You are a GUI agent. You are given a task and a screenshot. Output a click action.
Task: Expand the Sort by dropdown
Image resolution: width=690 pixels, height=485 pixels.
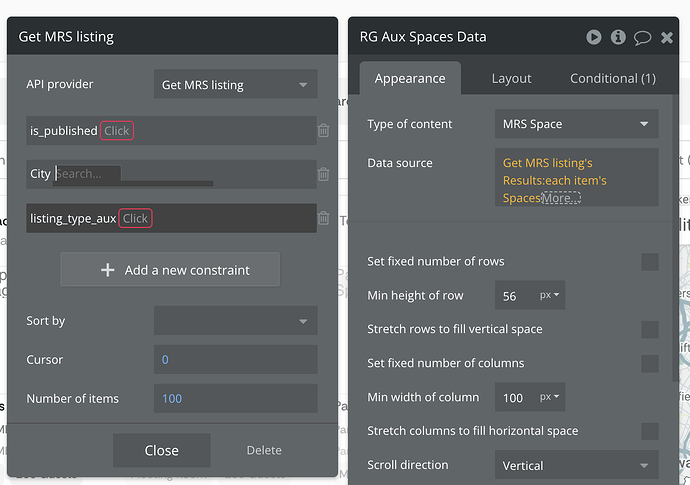pos(235,321)
